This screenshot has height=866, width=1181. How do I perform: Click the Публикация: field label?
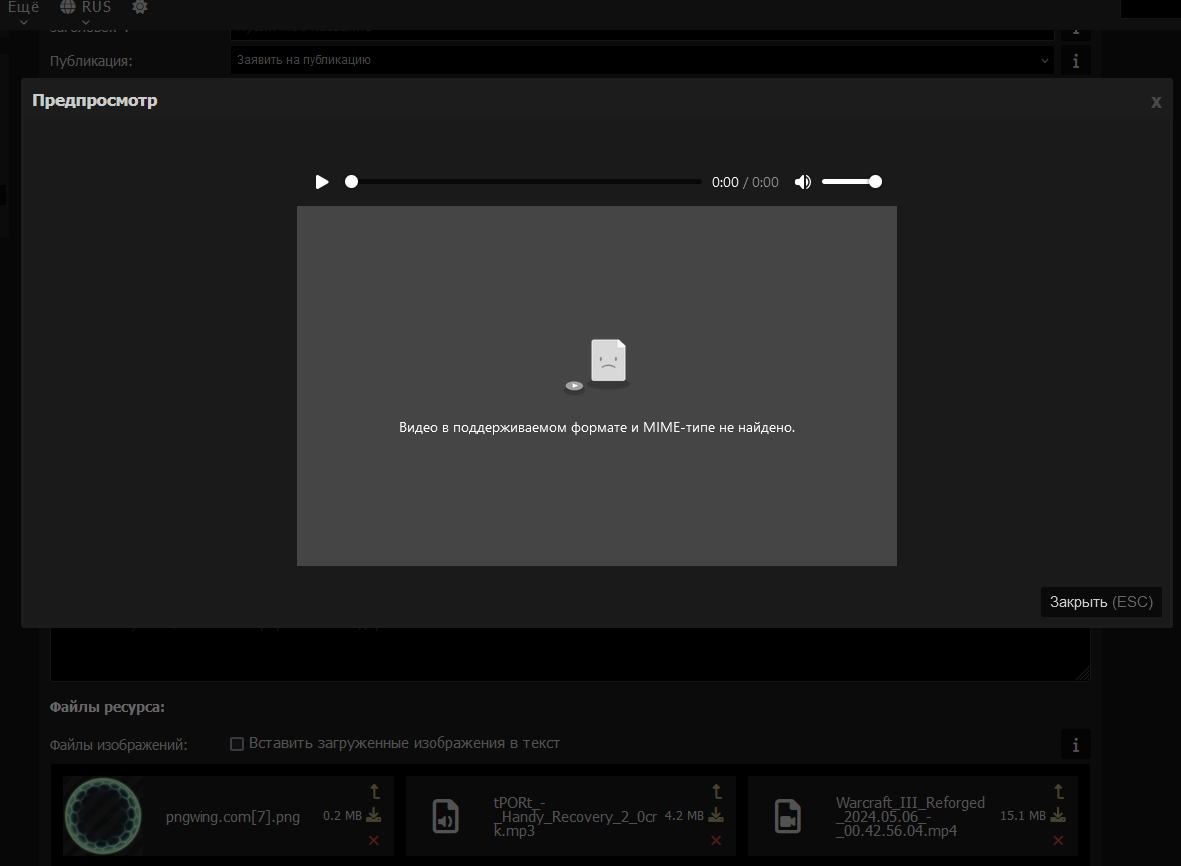click(x=91, y=61)
